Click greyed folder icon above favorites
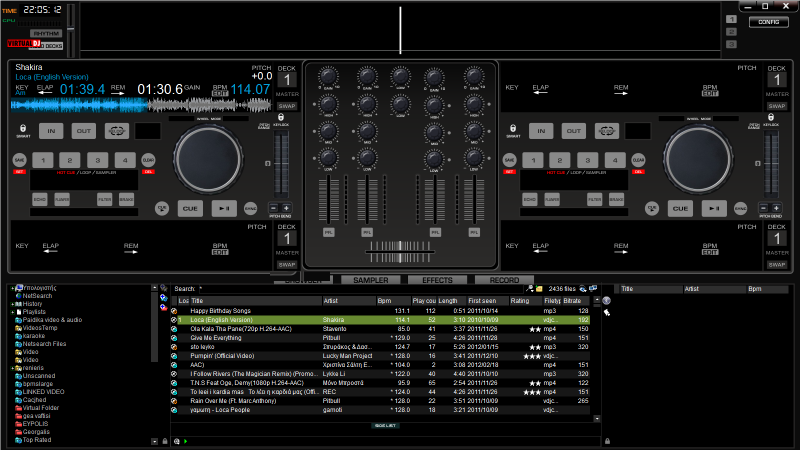Viewport: 800px width, 450px height. [x=164, y=288]
